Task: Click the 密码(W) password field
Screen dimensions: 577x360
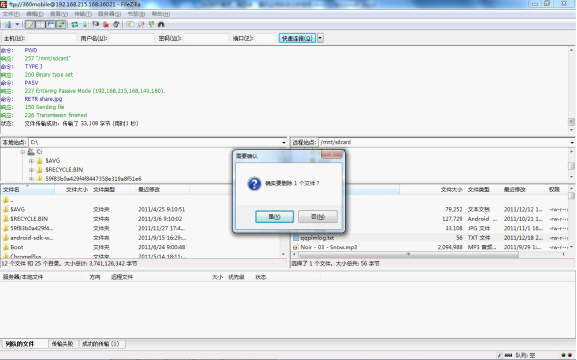Action: [206, 38]
